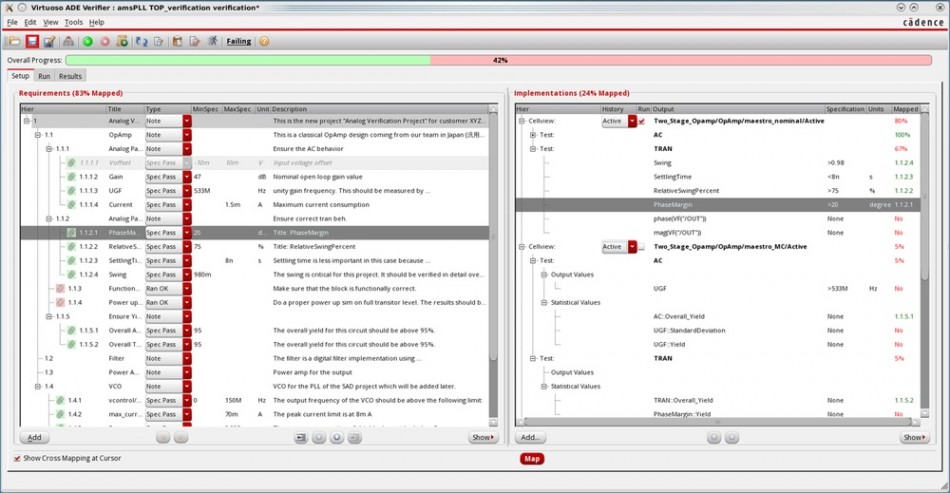This screenshot has height=493, width=950.
Task: Refresh with the blue arrows toolbar icon
Action: coord(142,42)
